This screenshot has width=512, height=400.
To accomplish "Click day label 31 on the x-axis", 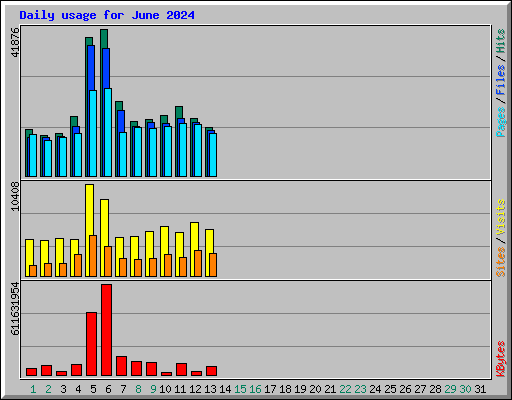I will point(480,389).
